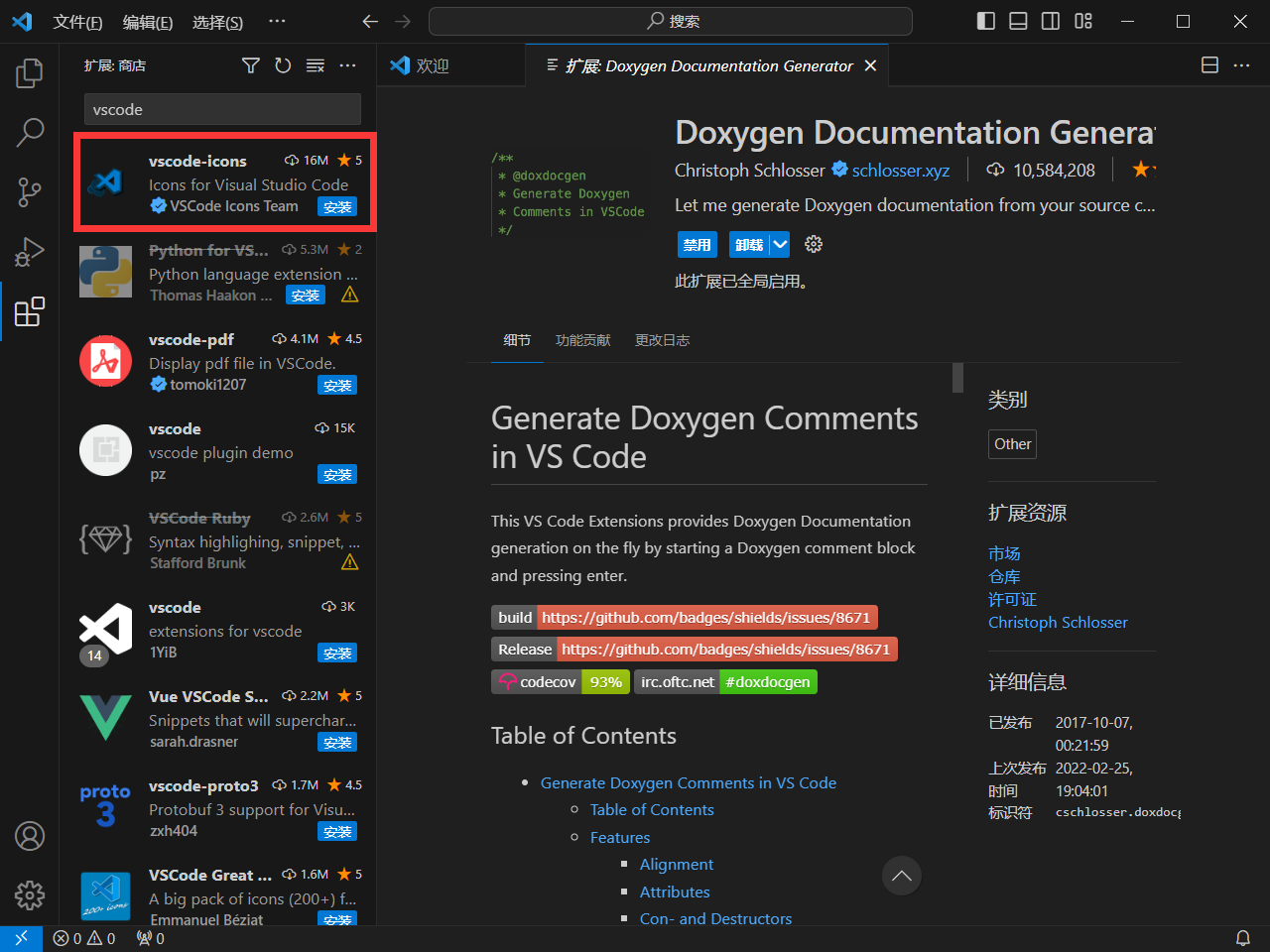Open schlosser.xyz publisher link
1270x952 pixels.
tap(901, 171)
